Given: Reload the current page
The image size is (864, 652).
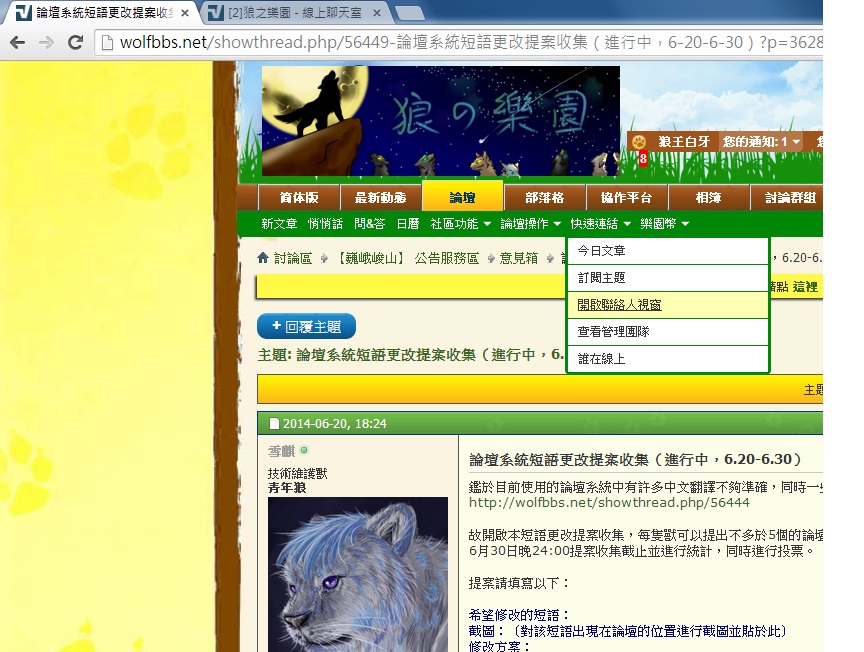Looking at the screenshot, I should (75, 42).
